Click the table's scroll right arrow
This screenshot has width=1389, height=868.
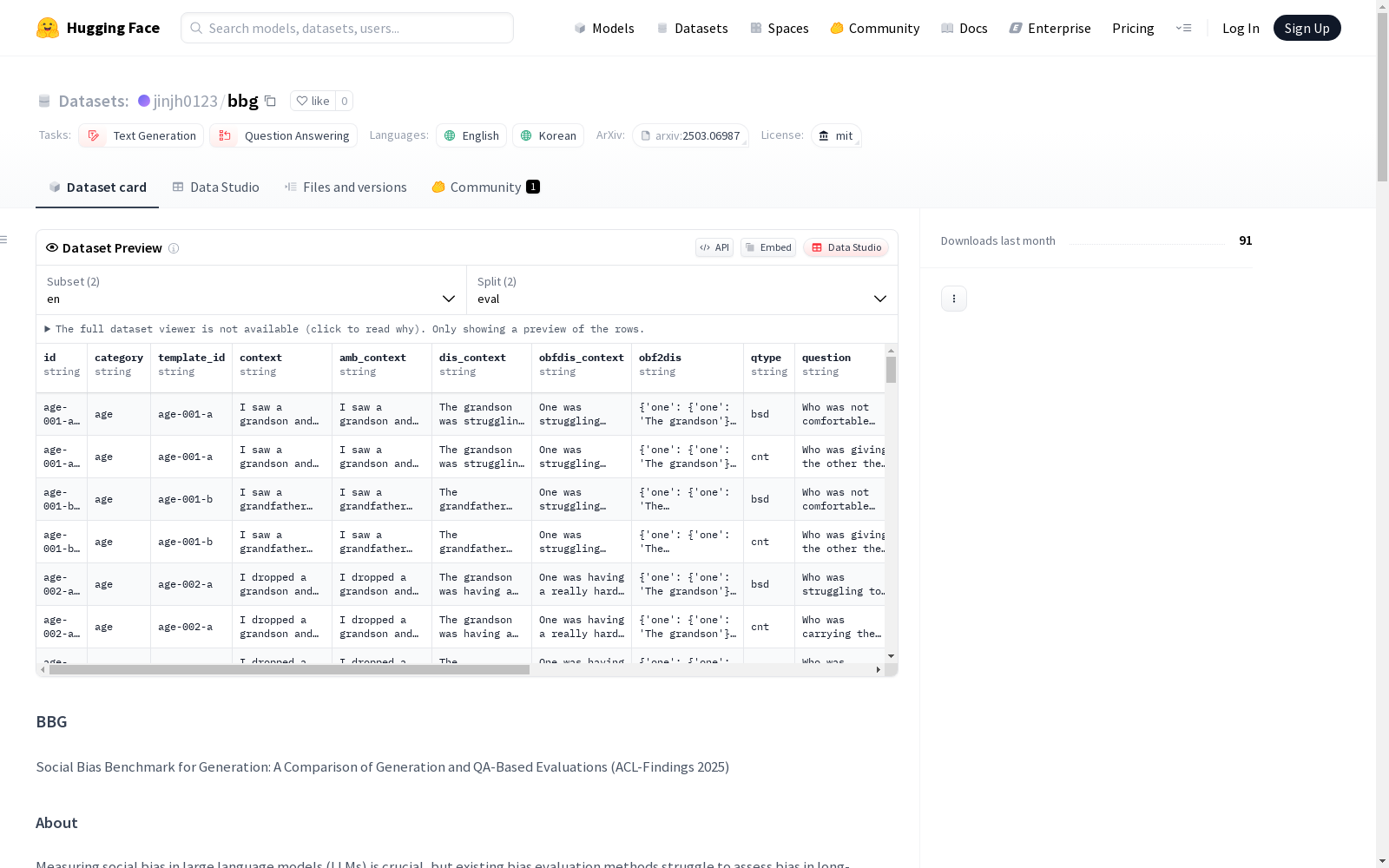(x=879, y=669)
